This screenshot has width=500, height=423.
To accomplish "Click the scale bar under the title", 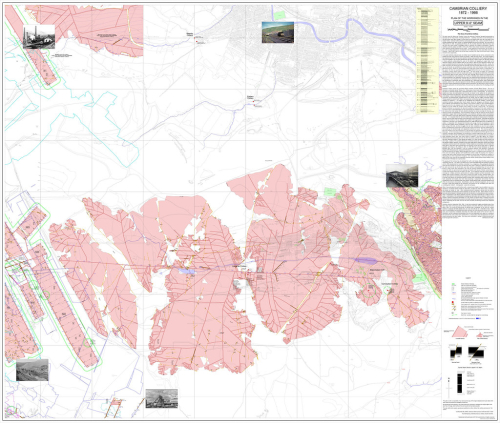I will (467, 29).
